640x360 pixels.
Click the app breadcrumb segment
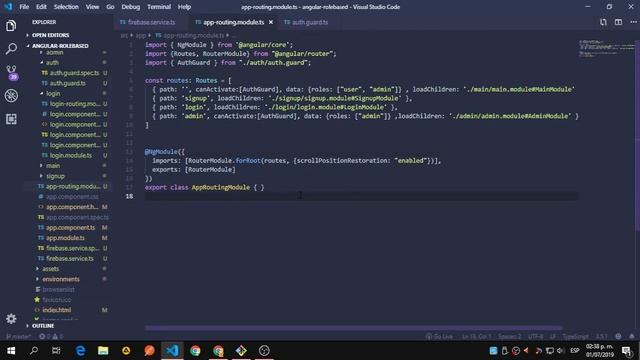coord(141,36)
